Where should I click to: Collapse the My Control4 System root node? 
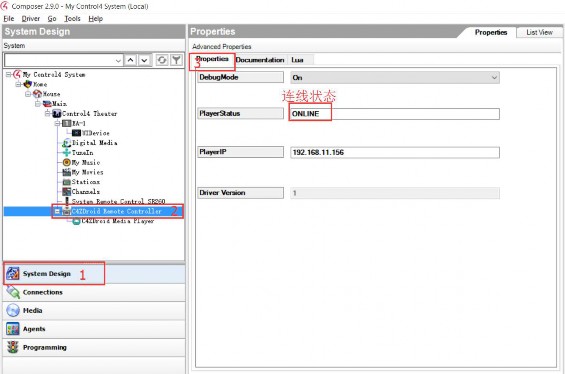click(x=8, y=75)
